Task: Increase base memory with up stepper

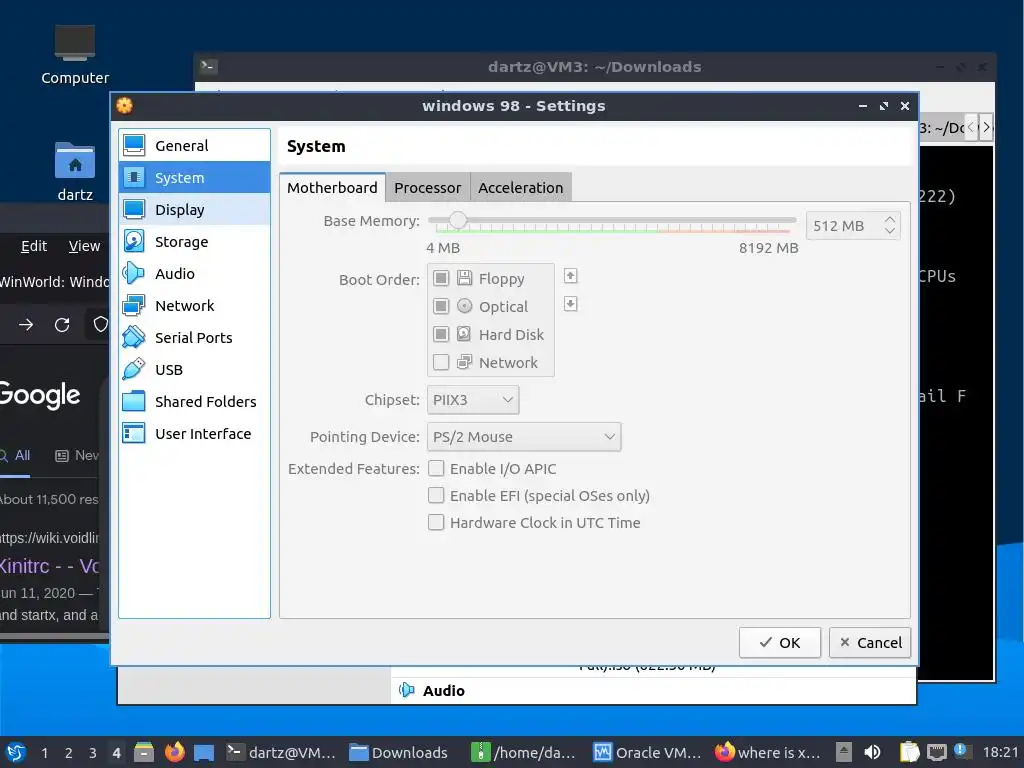Action: click(x=889, y=220)
